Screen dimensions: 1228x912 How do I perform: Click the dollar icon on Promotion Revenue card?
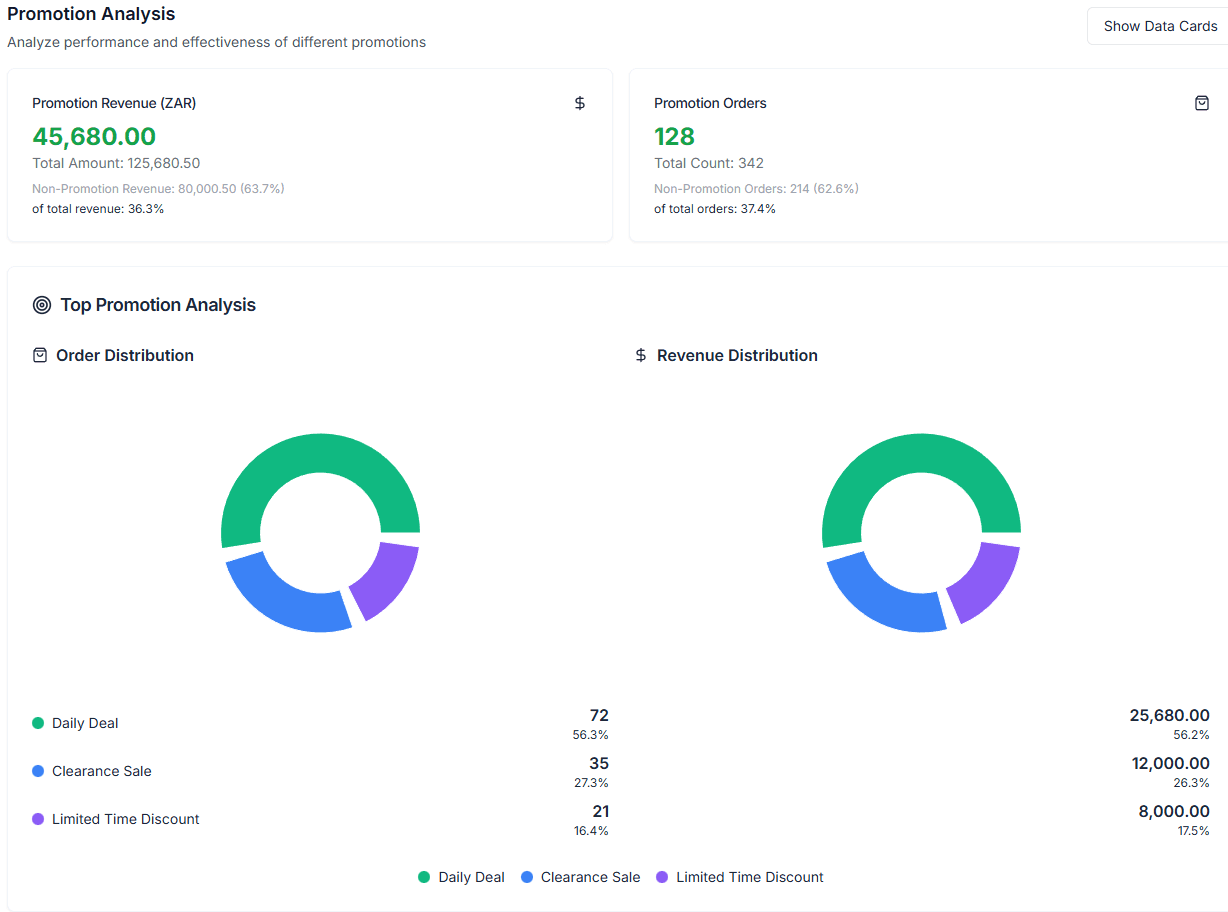click(x=580, y=102)
